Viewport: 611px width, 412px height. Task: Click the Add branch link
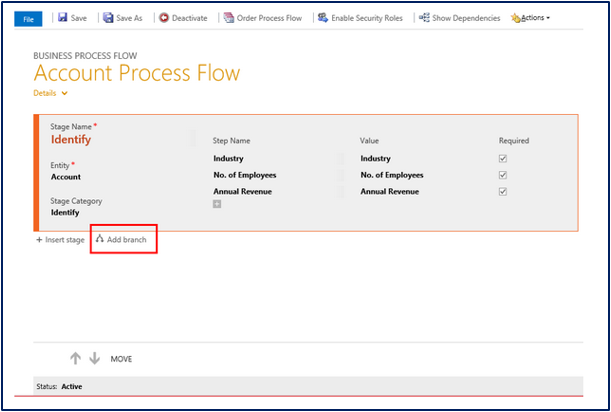coord(125,240)
